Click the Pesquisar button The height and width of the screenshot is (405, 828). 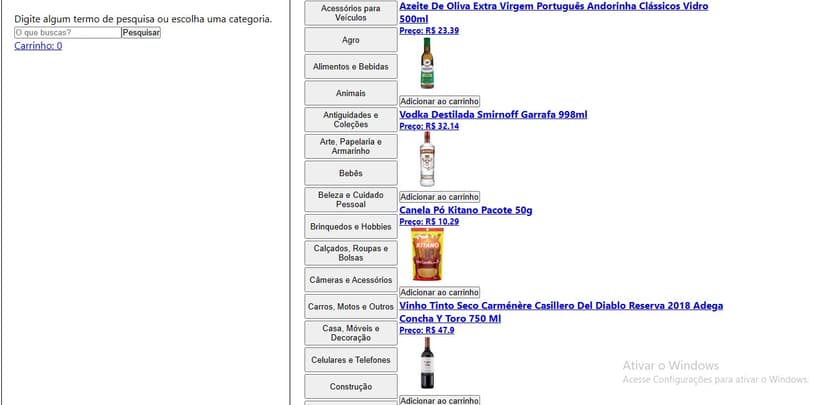(141, 33)
